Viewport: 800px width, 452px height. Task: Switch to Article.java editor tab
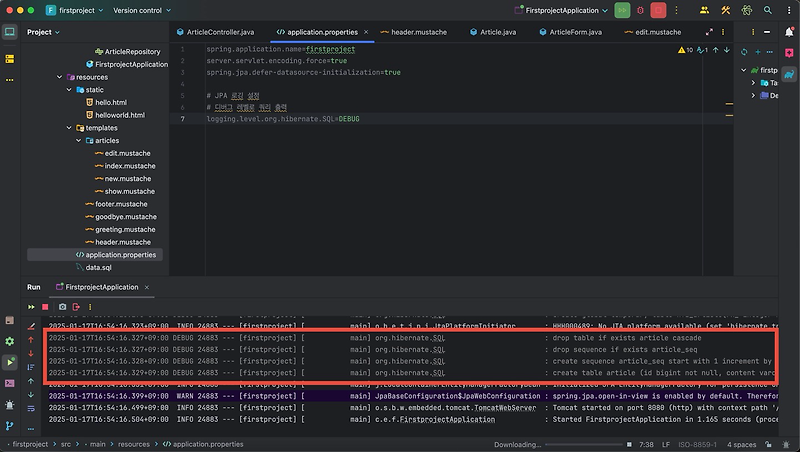[493, 32]
